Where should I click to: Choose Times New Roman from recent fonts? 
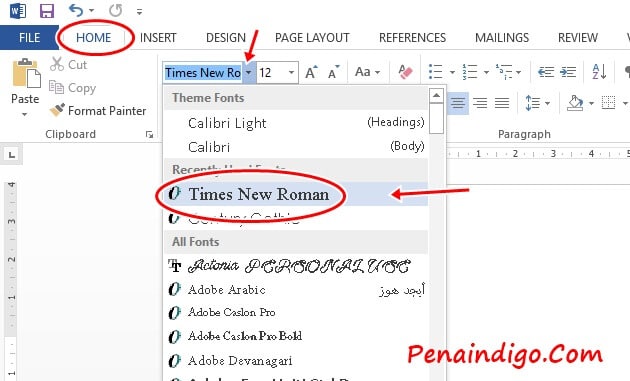(296, 194)
